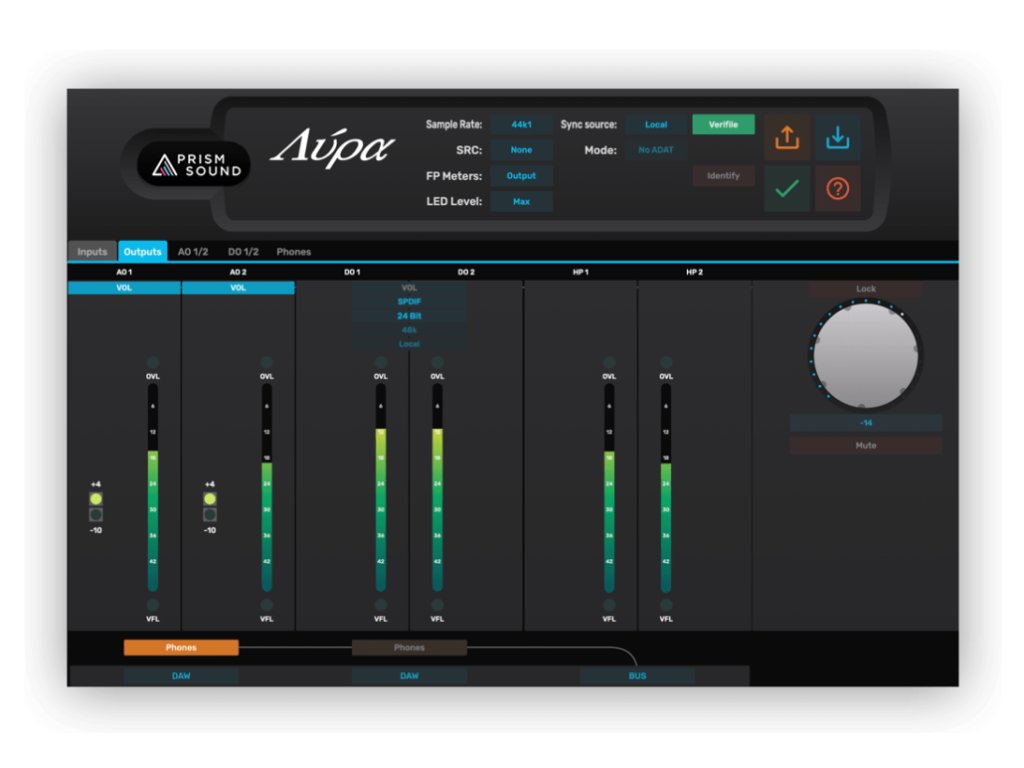The image size is (1024, 768).
Task: Open the Mode No ADAT dropdown
Action: tap(656, 150)
